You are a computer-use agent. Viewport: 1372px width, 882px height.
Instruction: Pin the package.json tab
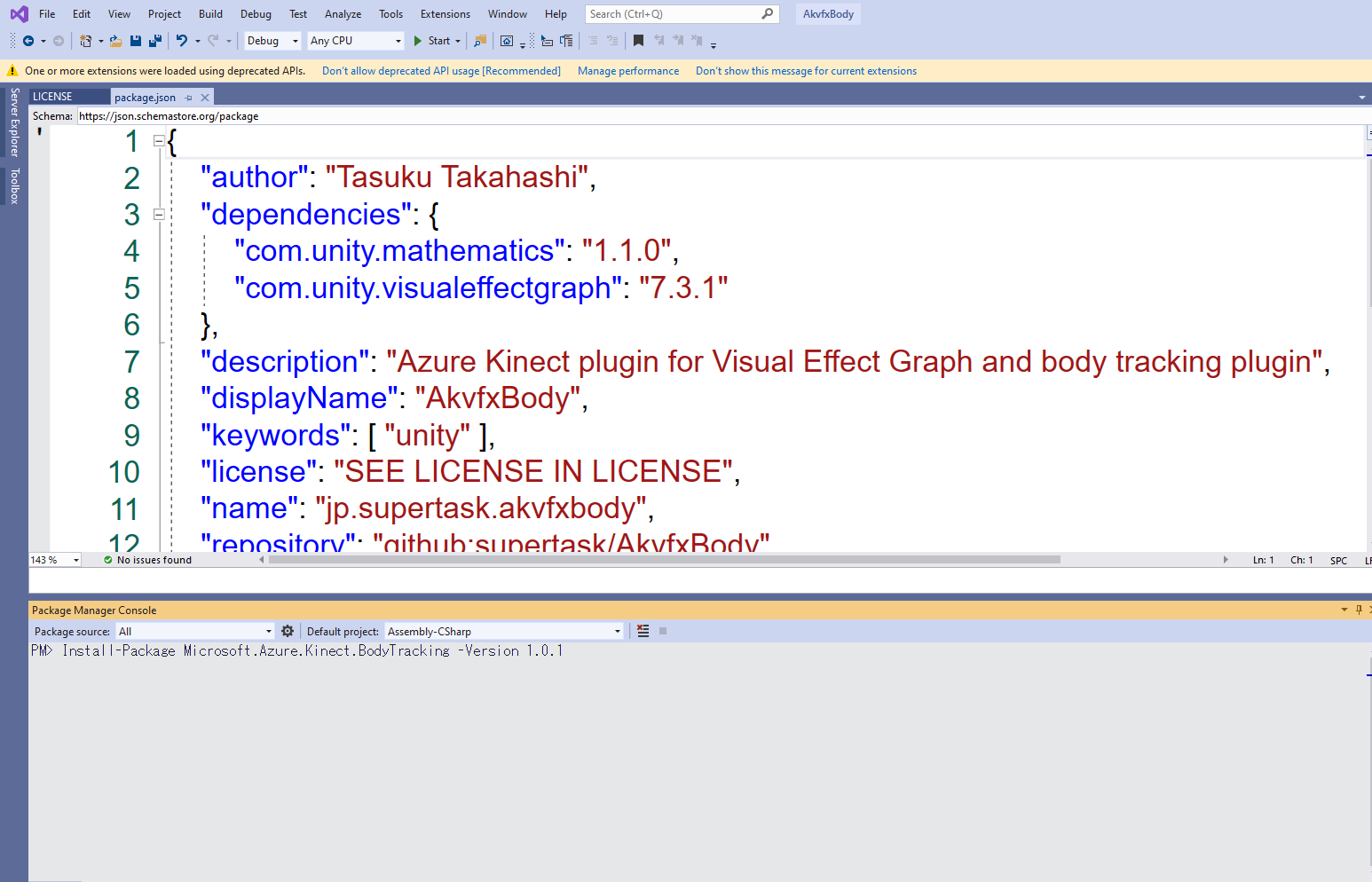tap(189, 98)
